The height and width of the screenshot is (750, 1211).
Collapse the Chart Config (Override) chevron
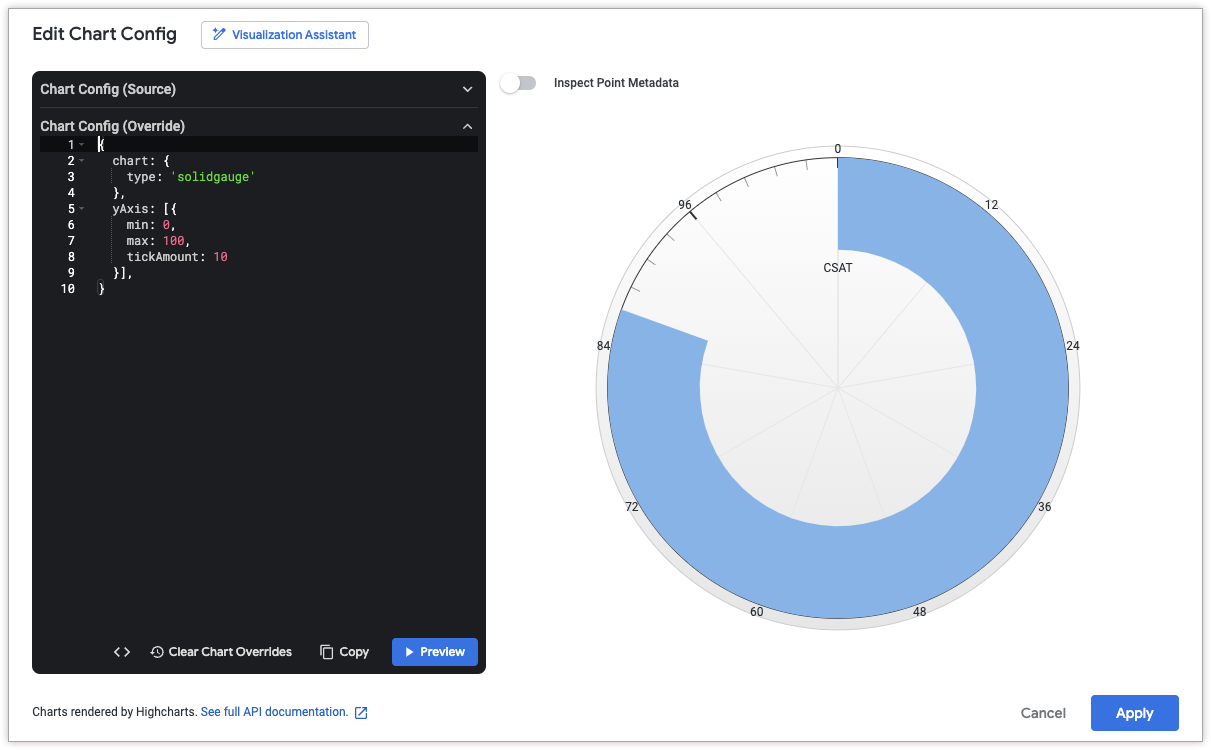467,126
